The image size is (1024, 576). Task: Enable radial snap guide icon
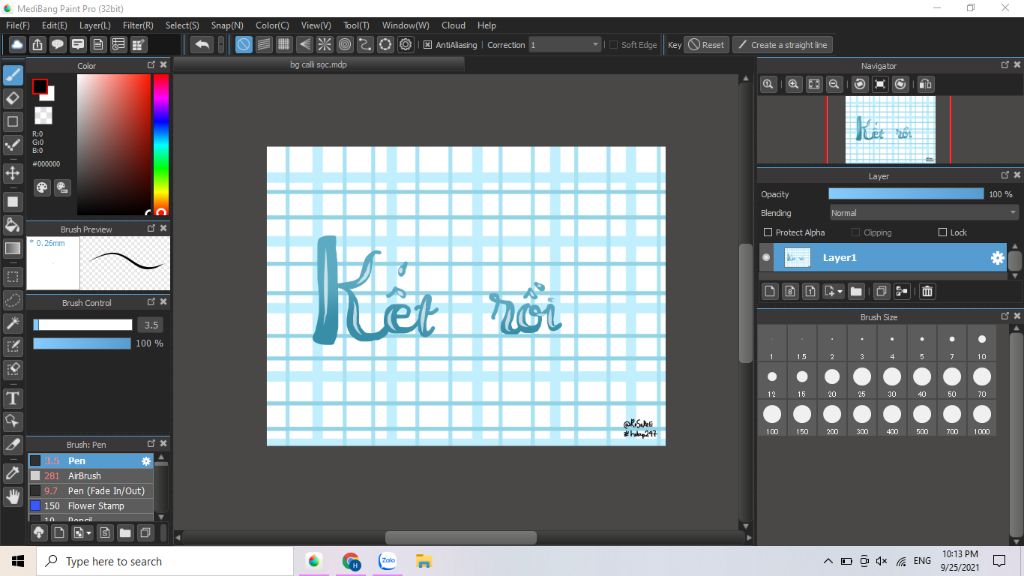(325, 44)
